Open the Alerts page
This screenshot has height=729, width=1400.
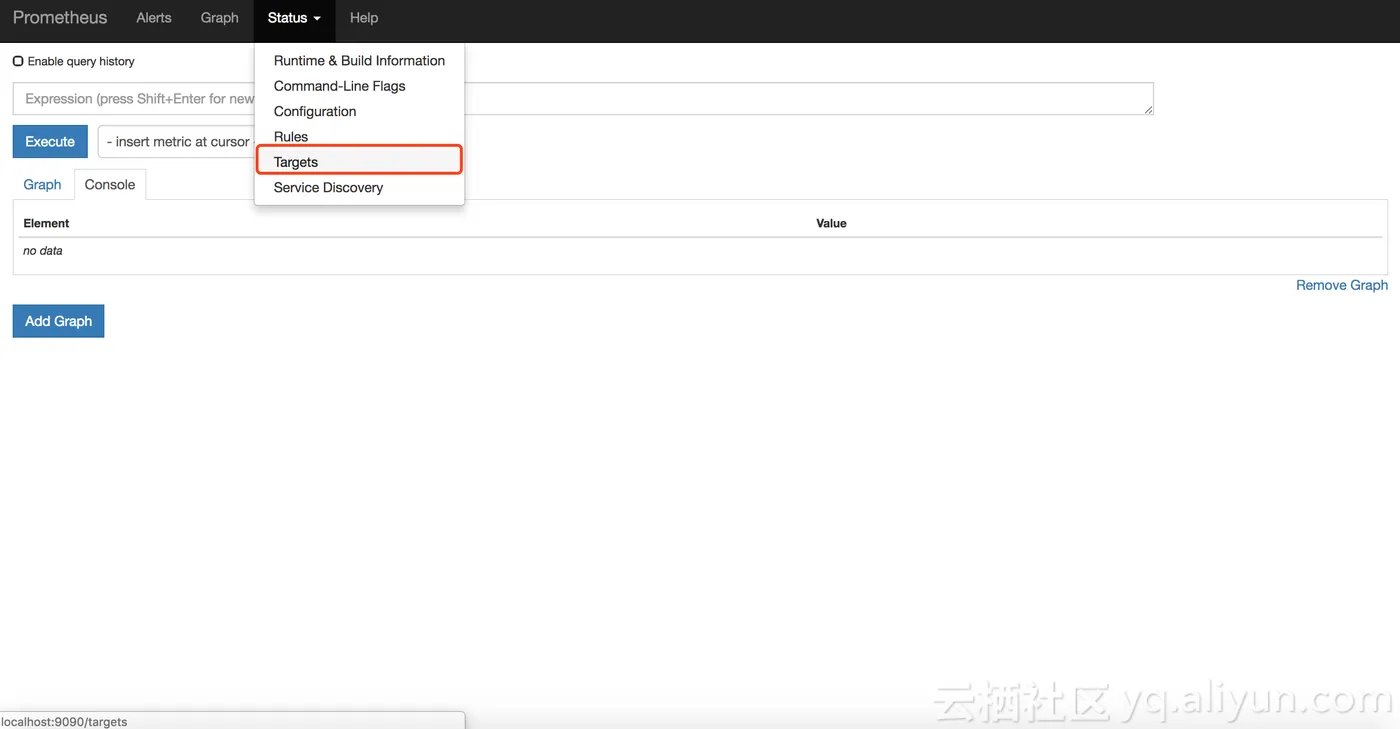point(154,18)
